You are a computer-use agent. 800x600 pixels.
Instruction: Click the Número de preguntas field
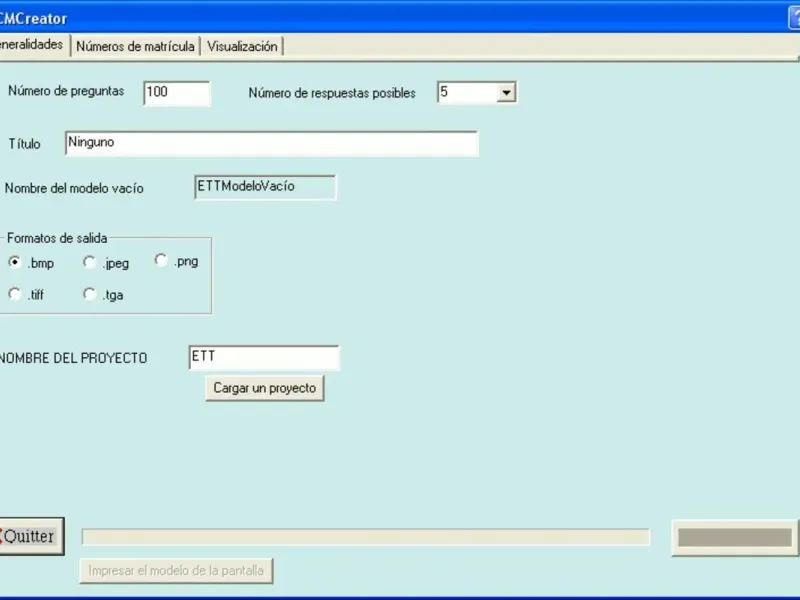coord(177,93)
